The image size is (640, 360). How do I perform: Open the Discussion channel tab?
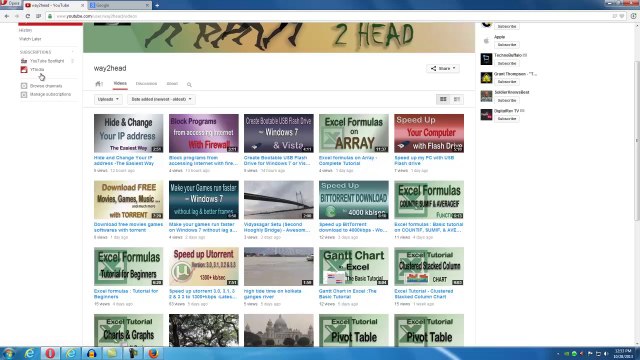(146, 83)
